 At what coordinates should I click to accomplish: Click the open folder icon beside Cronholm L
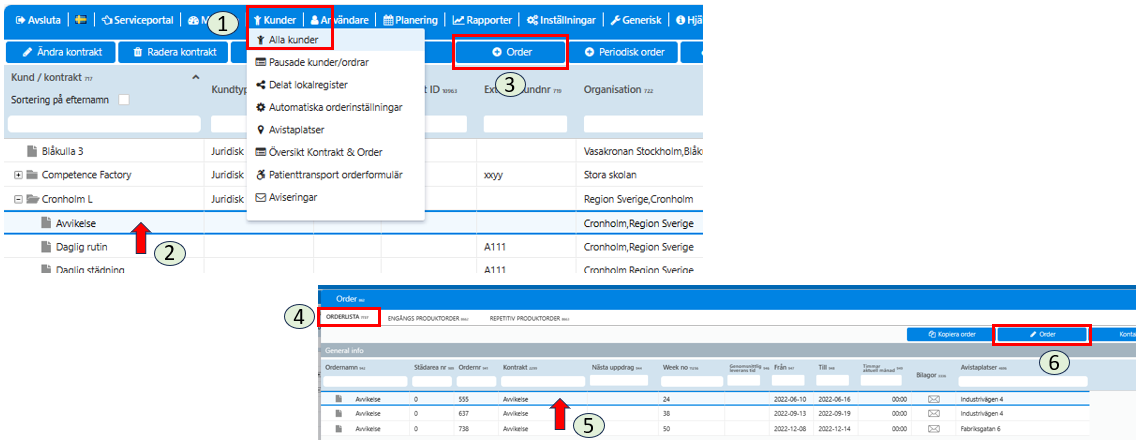point(32,199)
